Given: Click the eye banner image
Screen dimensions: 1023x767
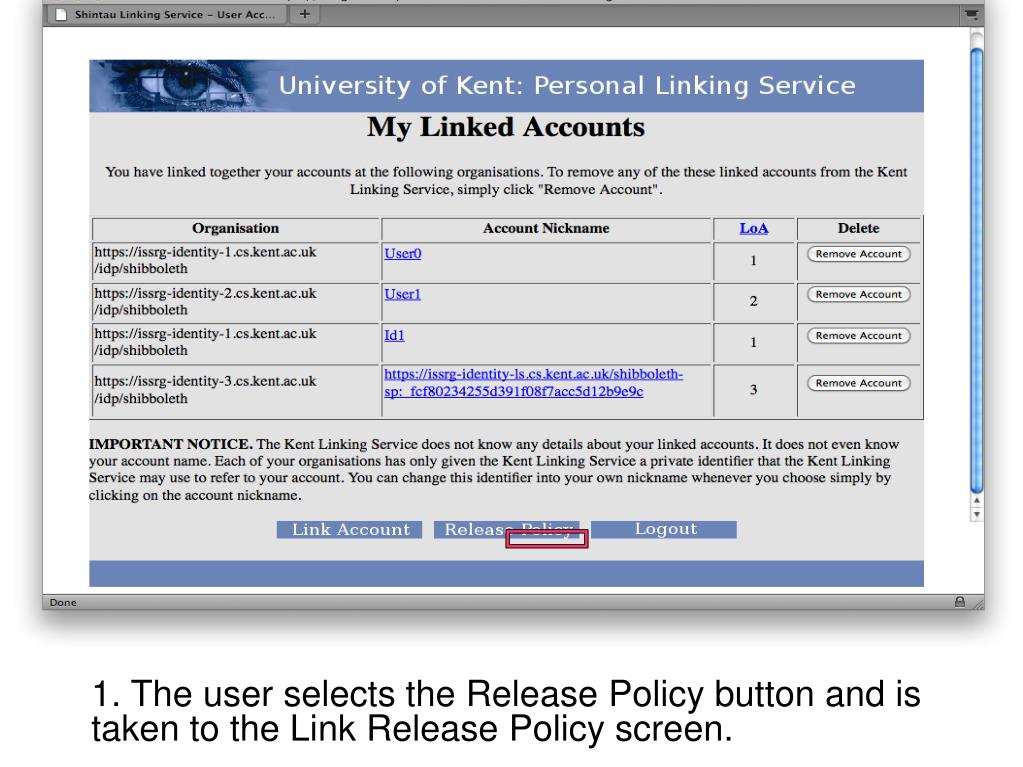Looking at the screenshot, I should 179,85.
